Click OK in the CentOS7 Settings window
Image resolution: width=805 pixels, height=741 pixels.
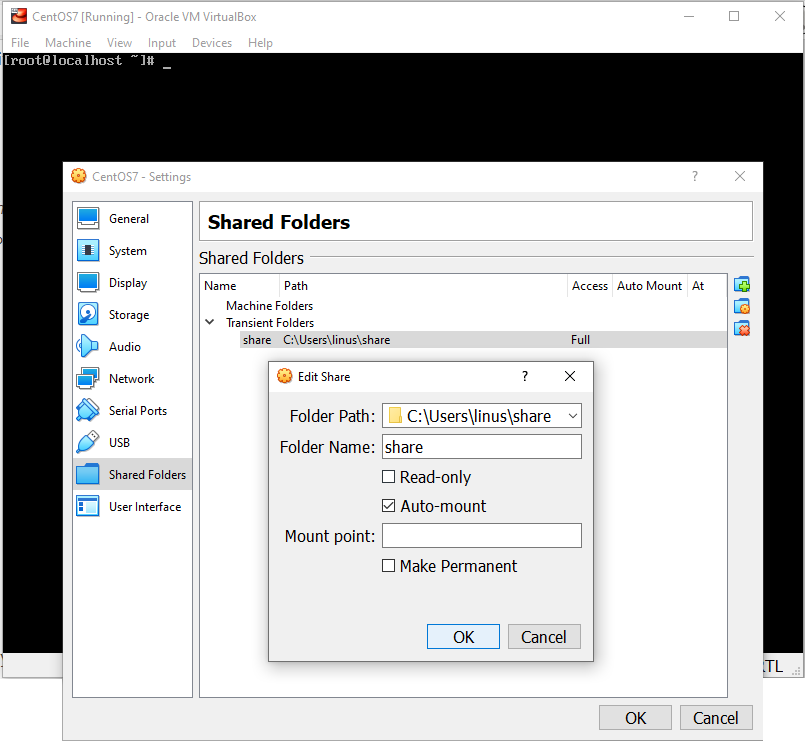pyautogui.click(x=635, y=717)
